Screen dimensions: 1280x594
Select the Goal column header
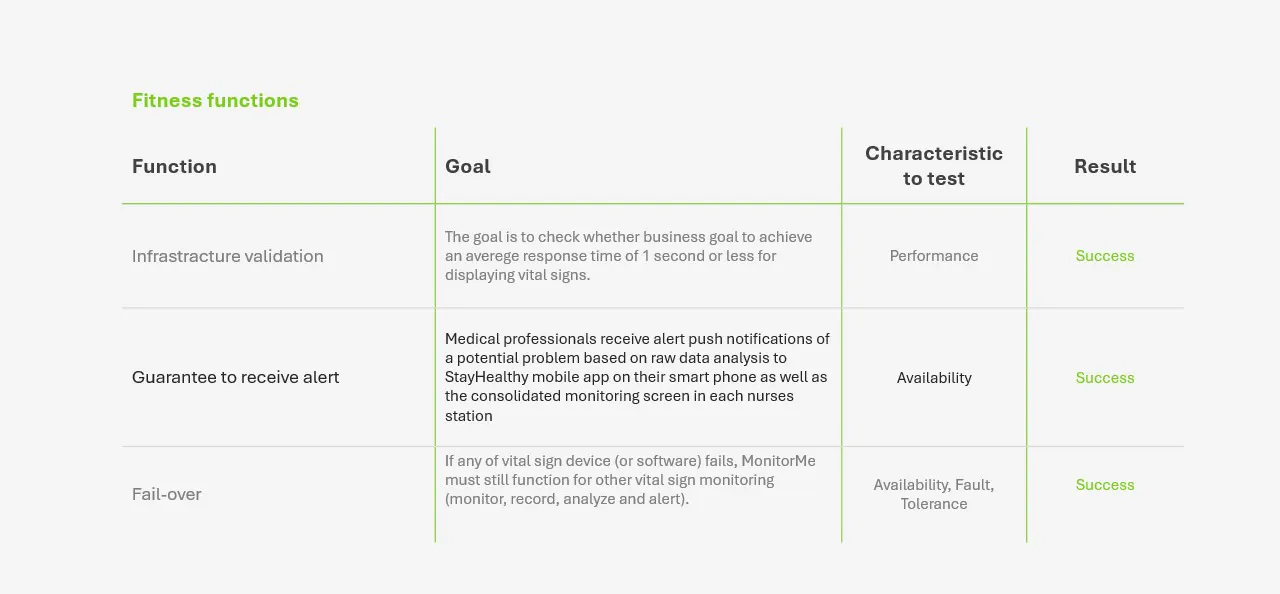coord(467,166)
